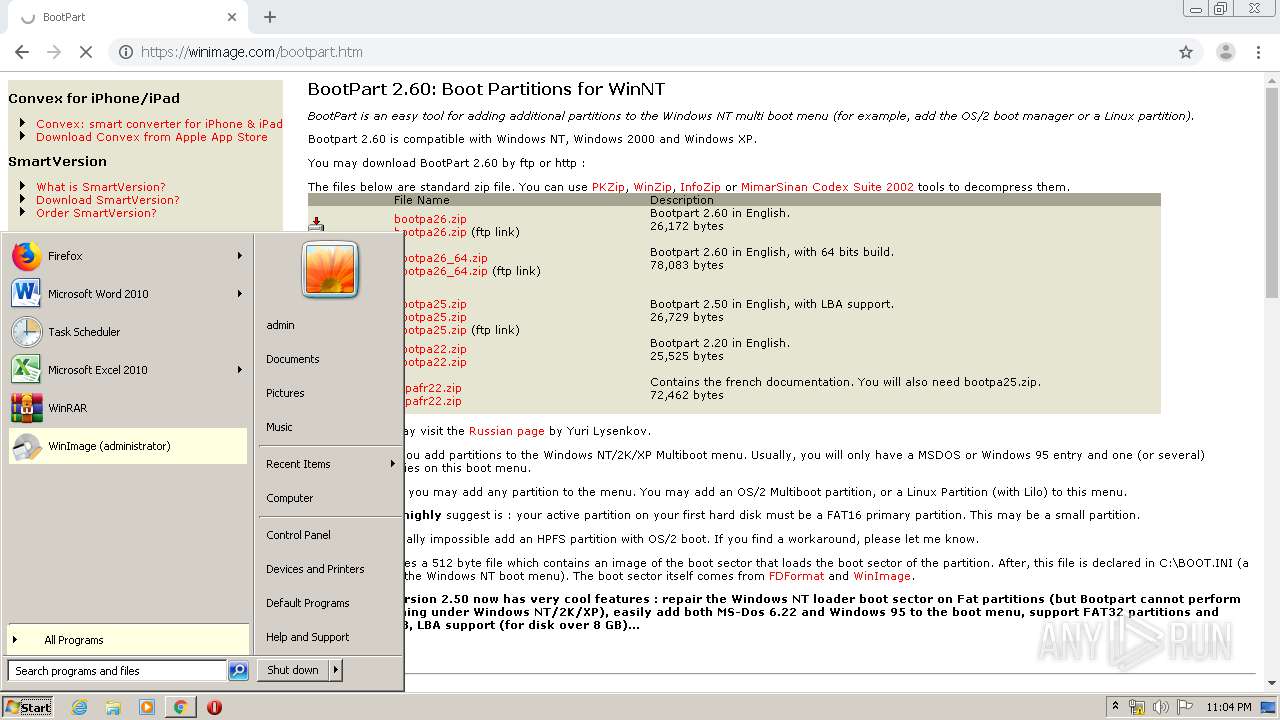1280x720 pixels.
Task: Stop loading the page with X button
Action: point(86,52)
